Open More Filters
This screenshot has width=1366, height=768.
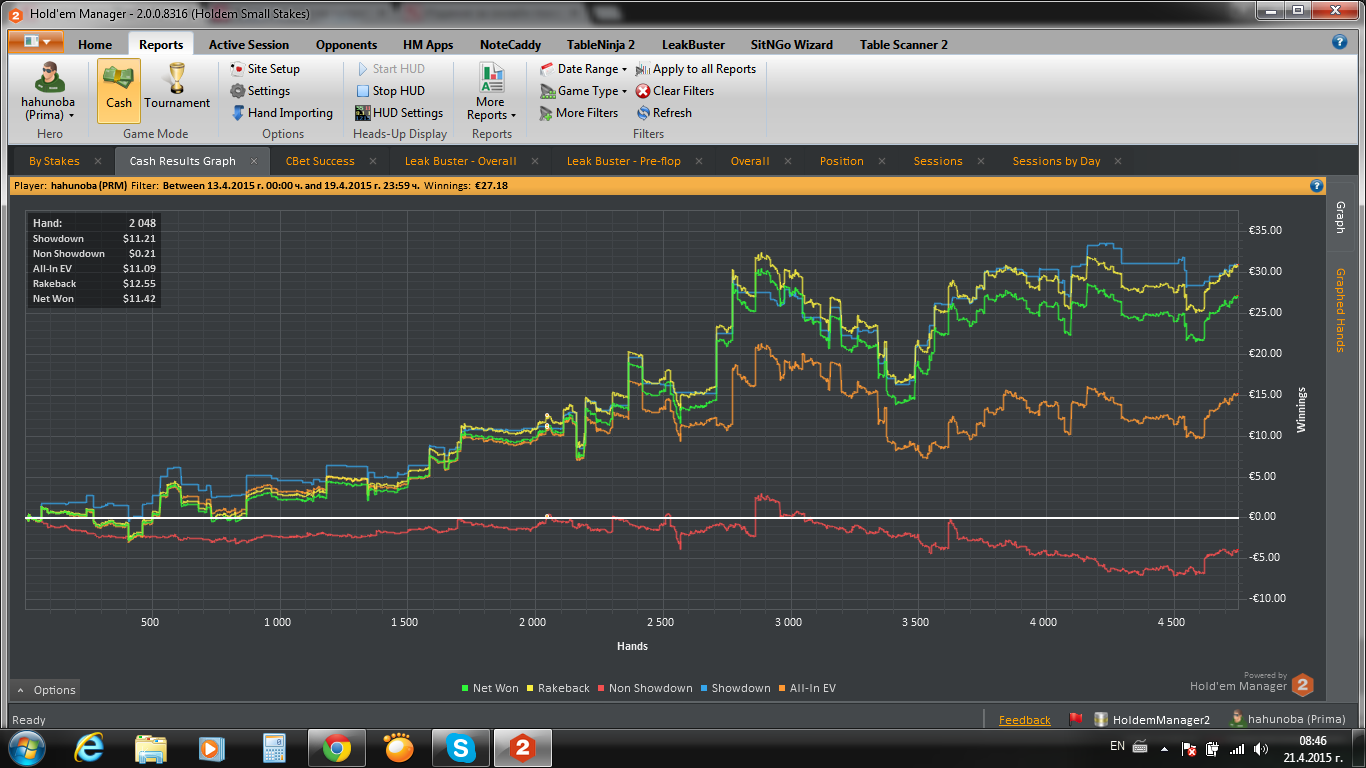coord(579,113)
